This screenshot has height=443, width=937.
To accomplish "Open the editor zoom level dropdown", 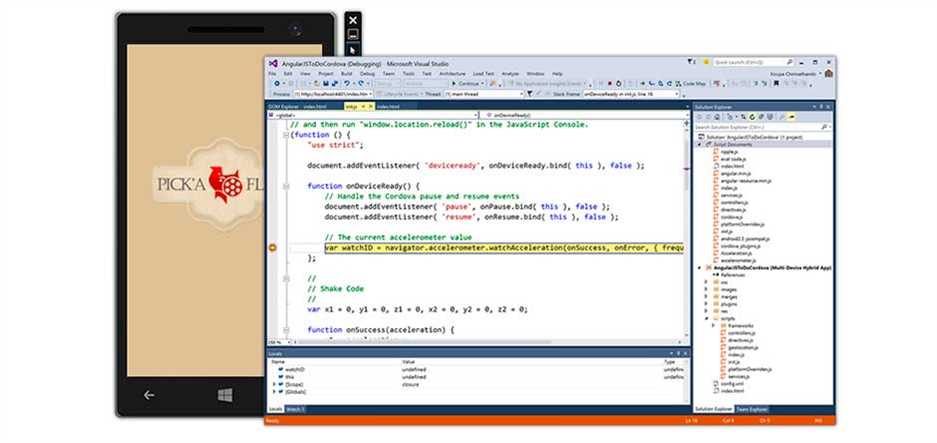I will click(280, 343).
